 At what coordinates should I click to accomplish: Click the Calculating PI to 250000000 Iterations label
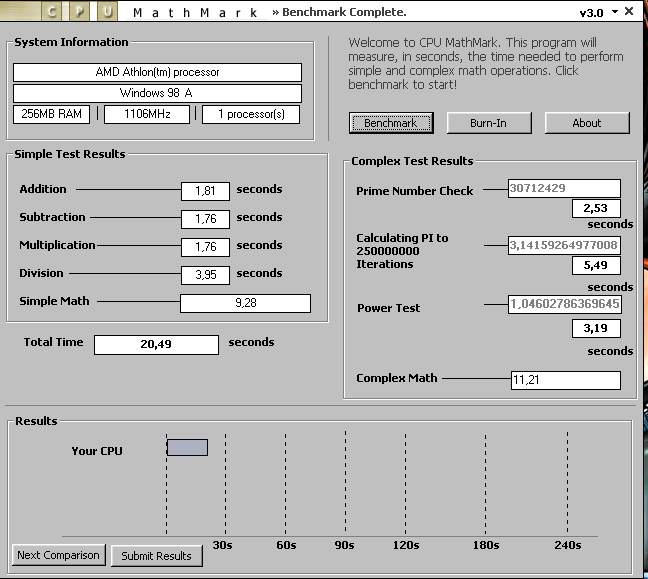(x=402, y=251)
